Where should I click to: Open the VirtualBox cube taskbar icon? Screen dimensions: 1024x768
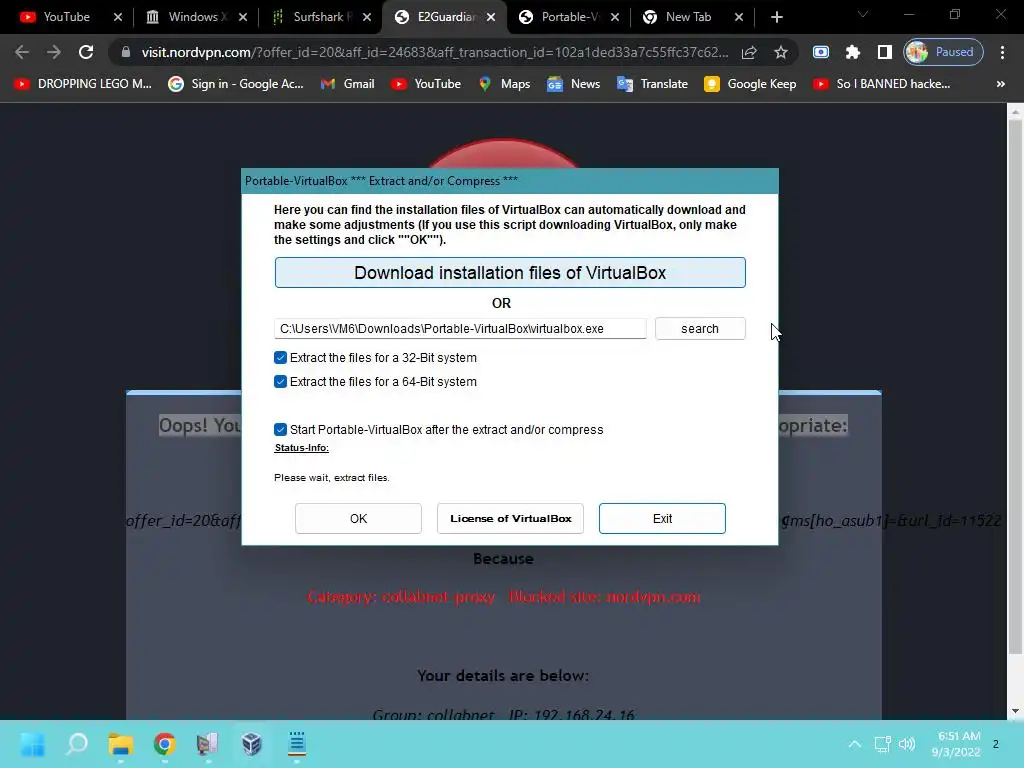tap(251, 744)
